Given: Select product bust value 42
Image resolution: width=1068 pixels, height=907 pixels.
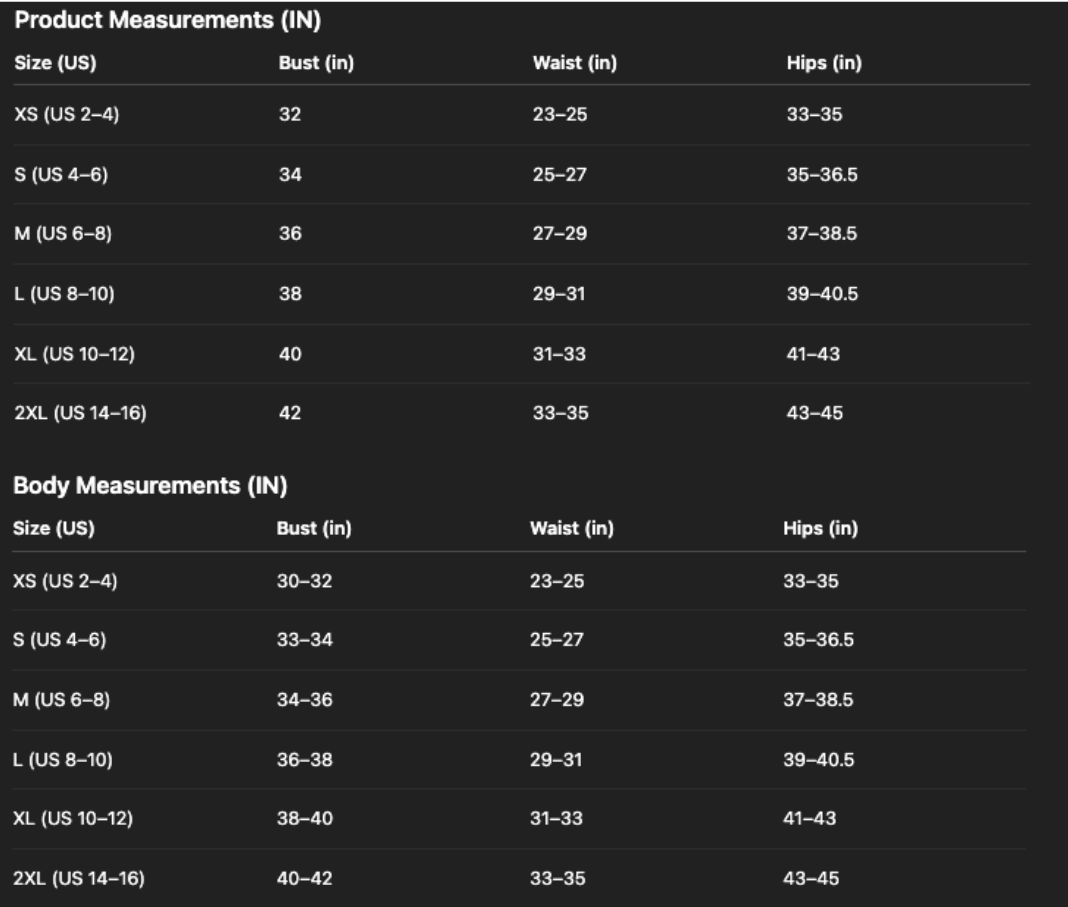Looking at the screenshot, I should pos(289,414).
